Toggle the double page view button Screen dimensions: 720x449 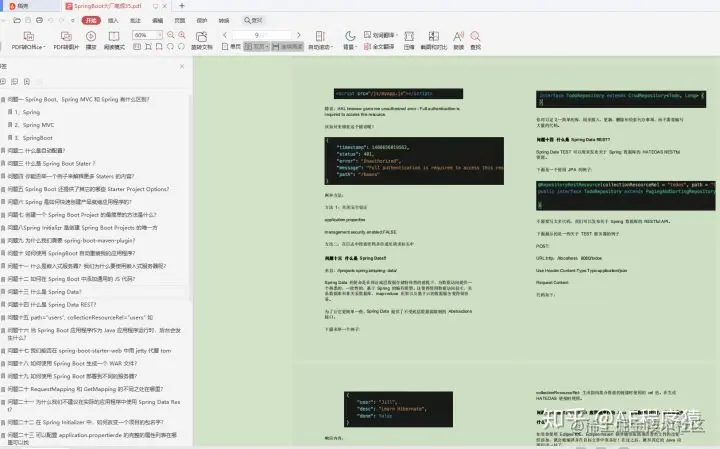coord(256,47)
